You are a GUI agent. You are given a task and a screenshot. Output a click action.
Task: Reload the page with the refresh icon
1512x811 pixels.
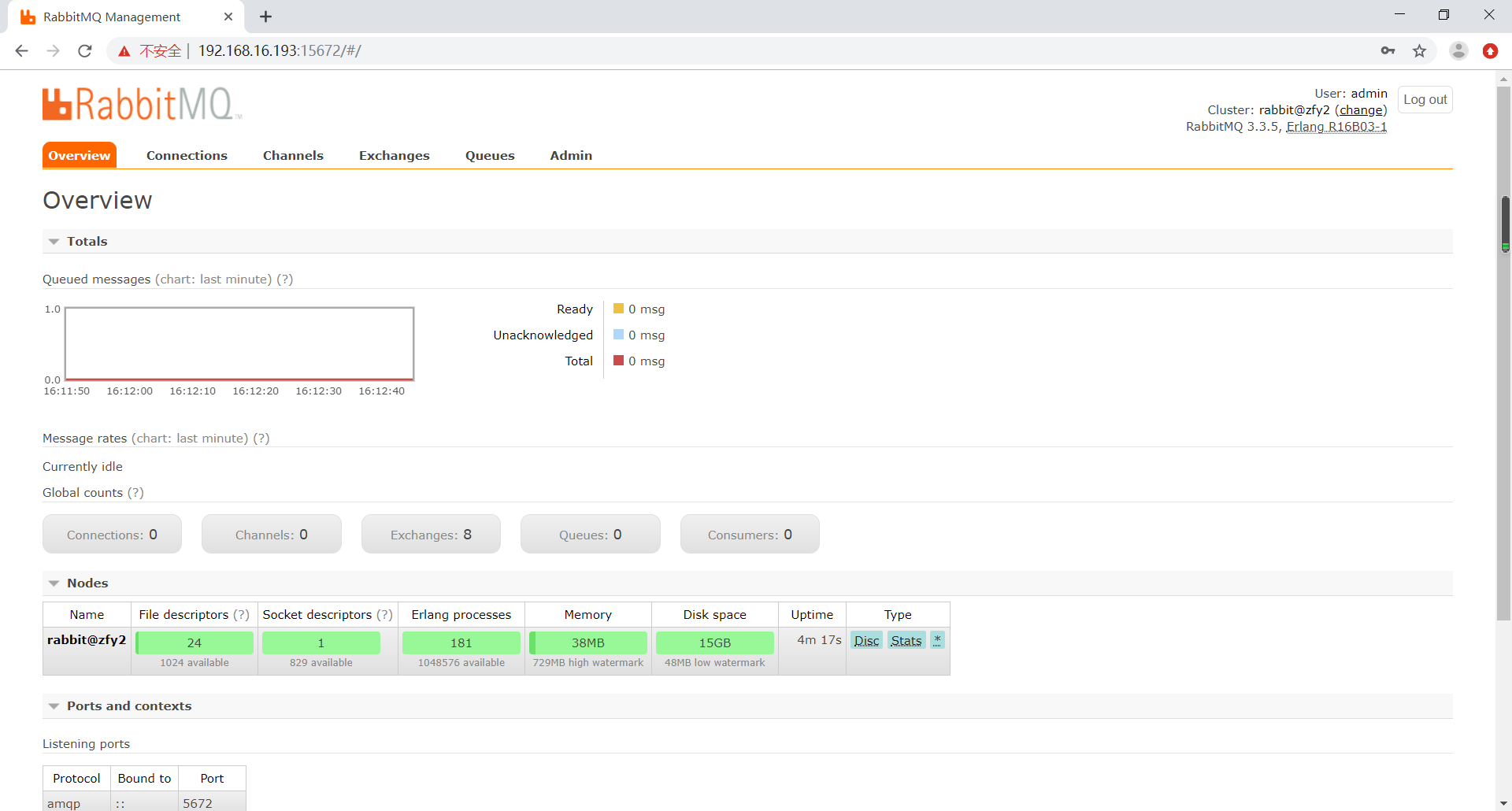coord(85,51)
